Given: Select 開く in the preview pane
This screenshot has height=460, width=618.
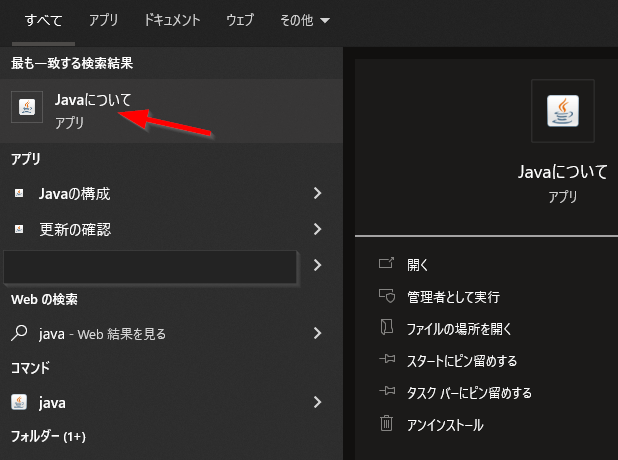Looking at the screenshot, I should [418, 265].
